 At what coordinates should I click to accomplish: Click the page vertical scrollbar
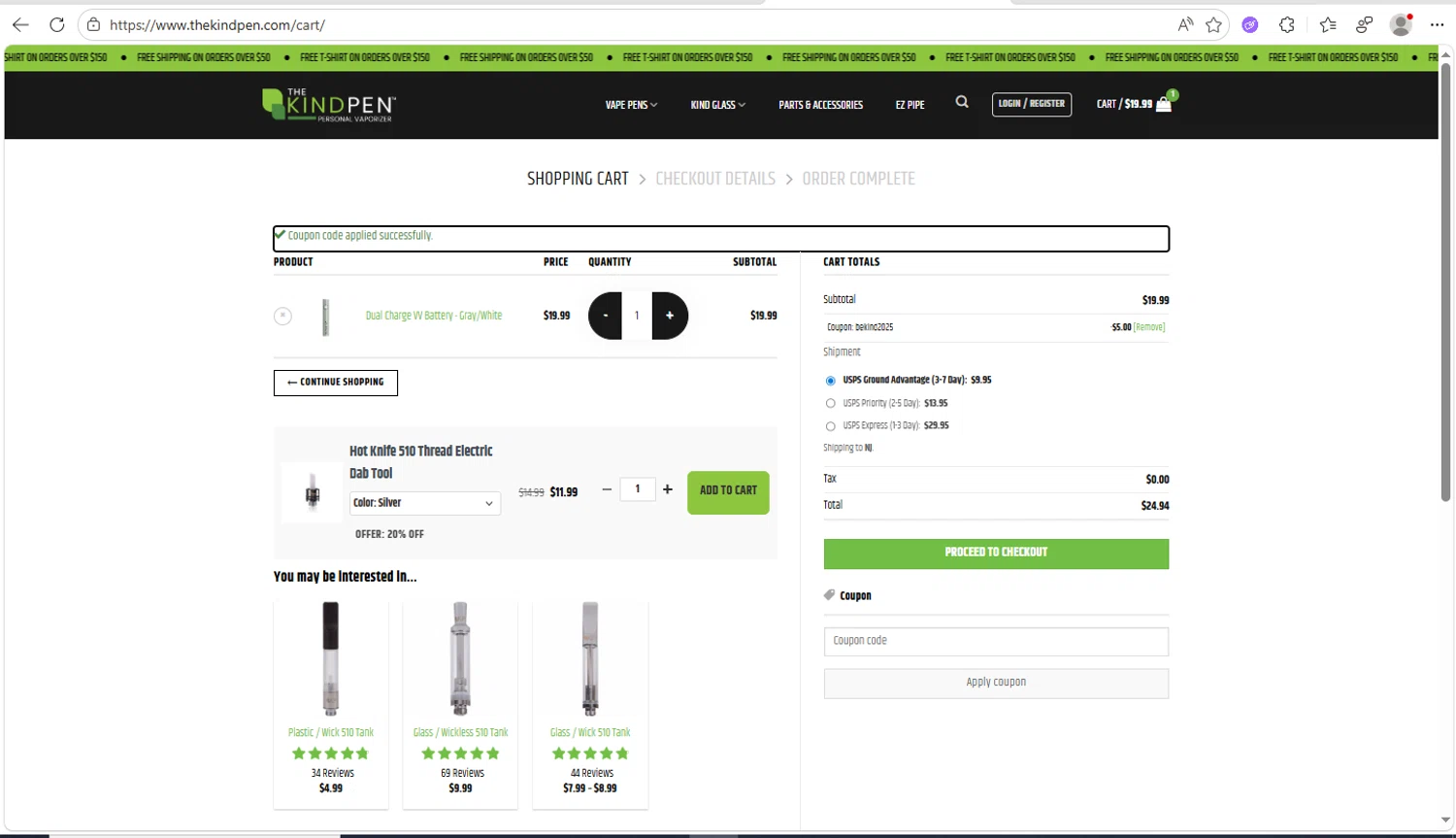[1445, 282]
